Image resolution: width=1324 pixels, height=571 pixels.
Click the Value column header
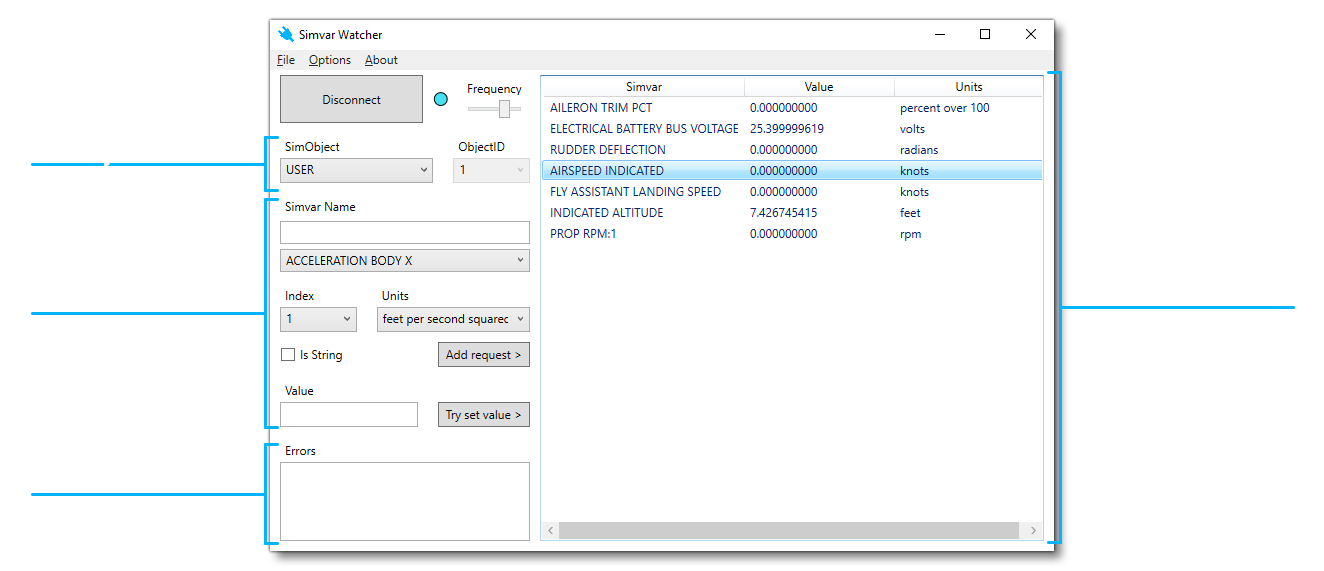click(818, 87)
